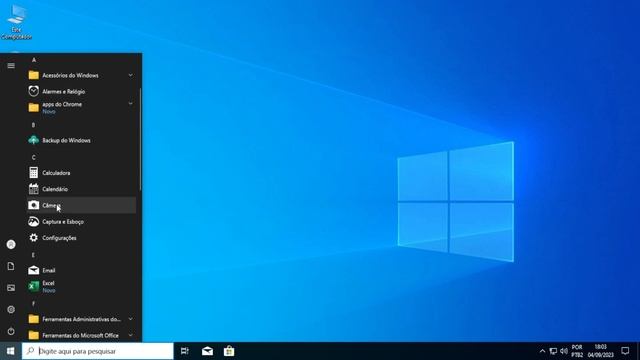This screenshot has height=360, width=640.
Task: Launch Captura e Esboço
Action: coord(81,222)
